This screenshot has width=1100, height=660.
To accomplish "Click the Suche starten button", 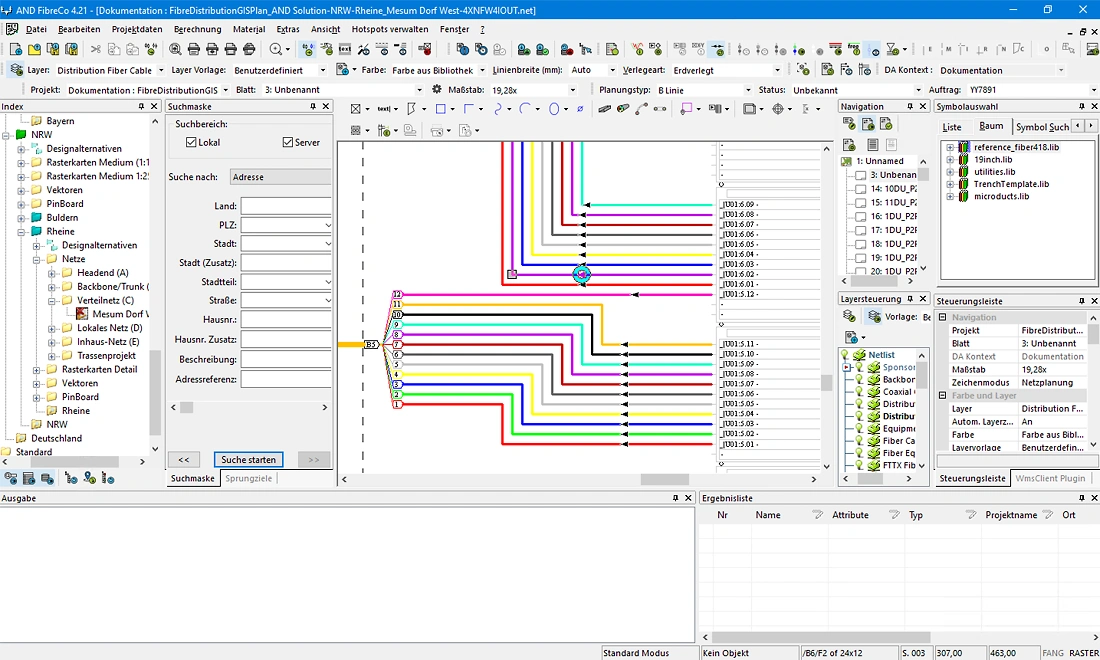I will click(248, 459).
